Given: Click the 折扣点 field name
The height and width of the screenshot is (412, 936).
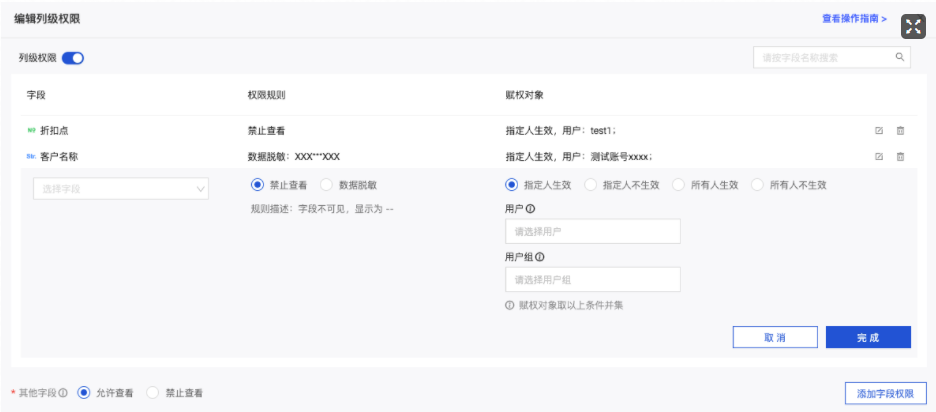Looking at the screenshot, I should coord(54,130).
